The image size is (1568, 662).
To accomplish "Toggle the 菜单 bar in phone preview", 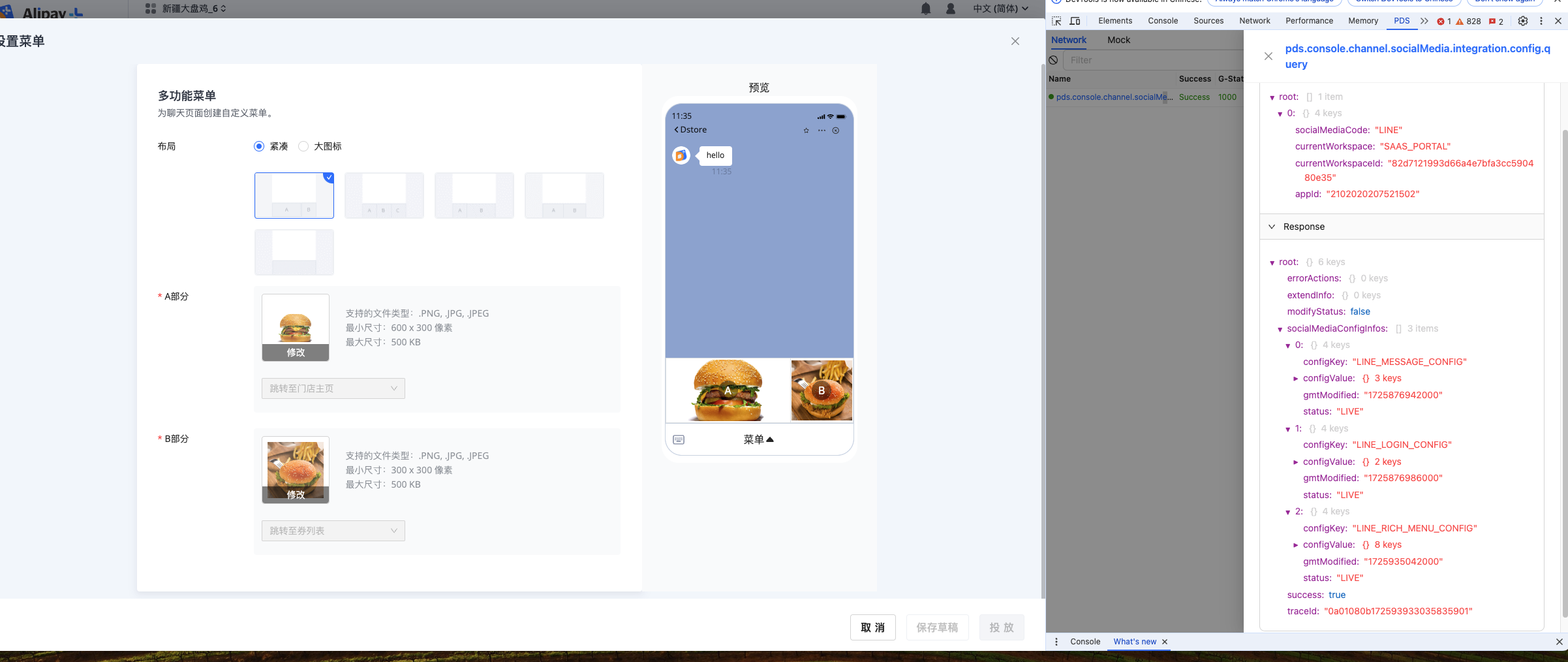I will pos(759,440).
